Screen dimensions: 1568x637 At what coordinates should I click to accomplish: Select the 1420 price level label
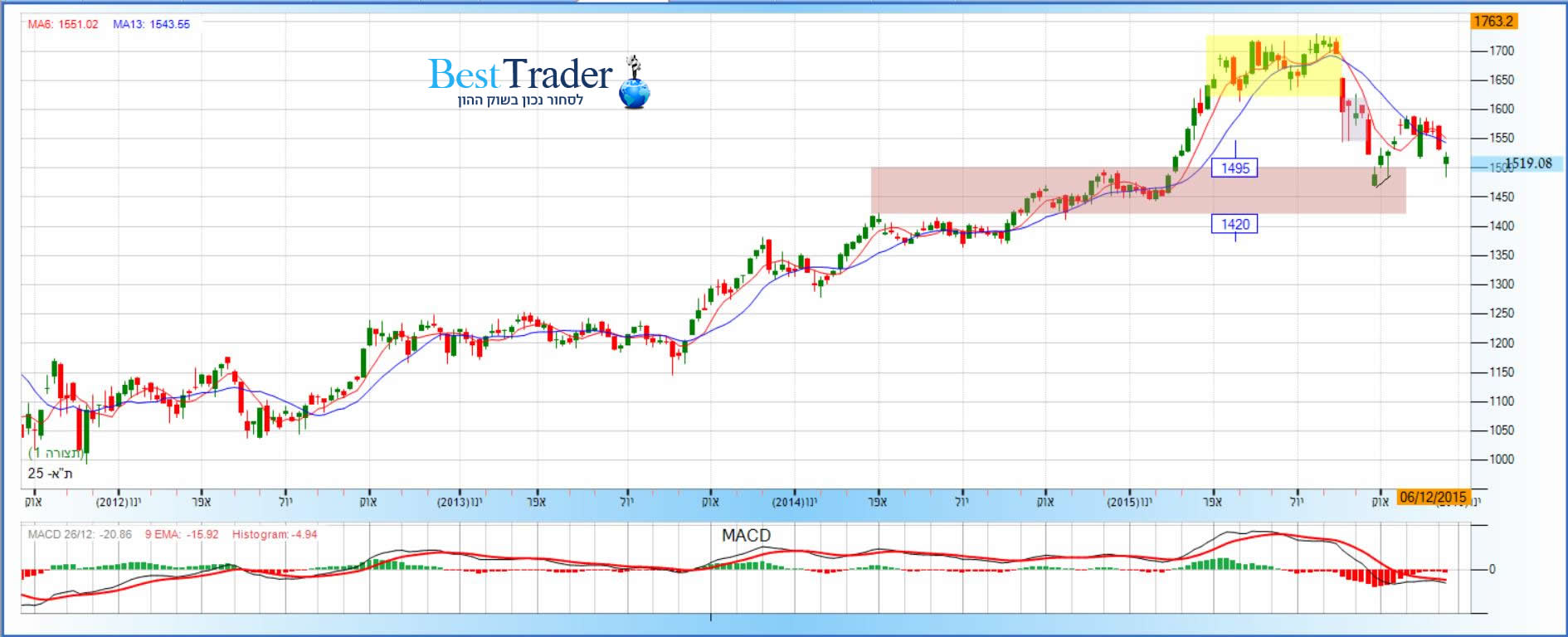[x=1234, y=224]
